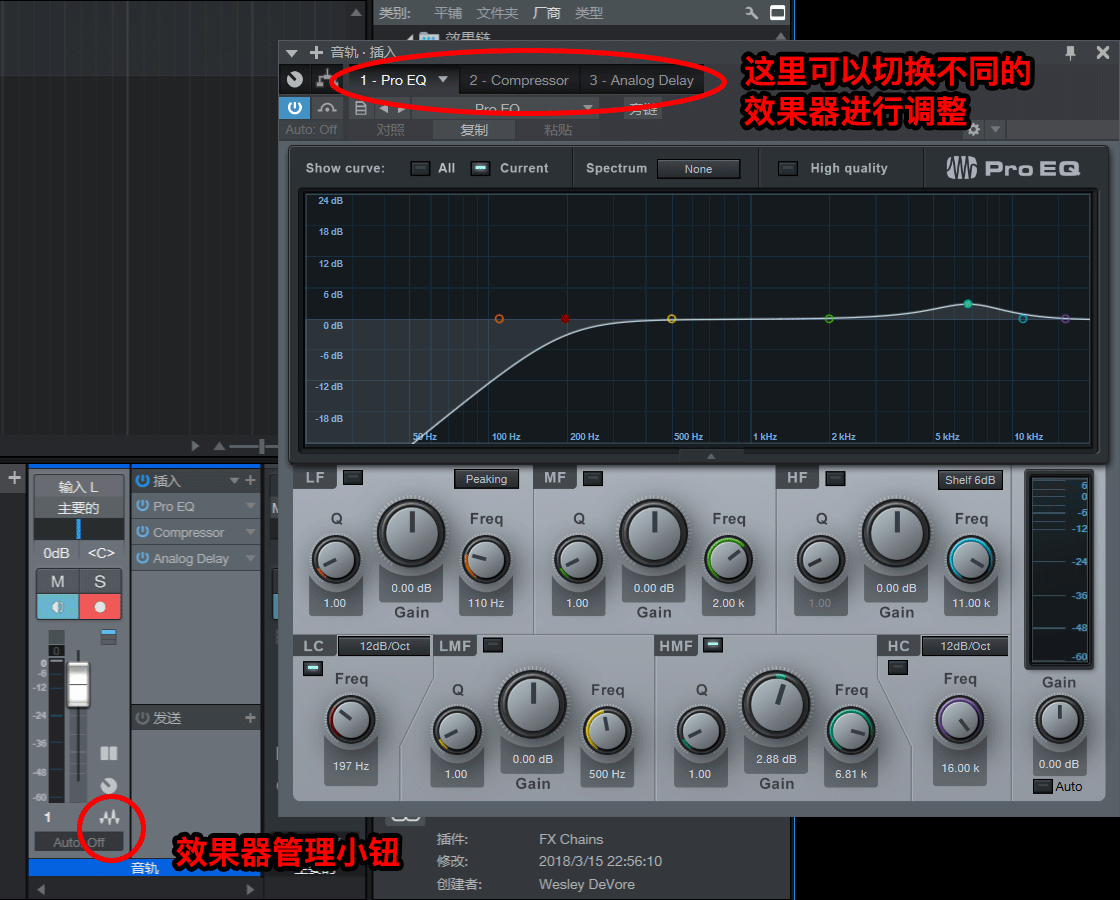Open the routing icon in plugin header
1120x900 pixels.
coord(325,79)
